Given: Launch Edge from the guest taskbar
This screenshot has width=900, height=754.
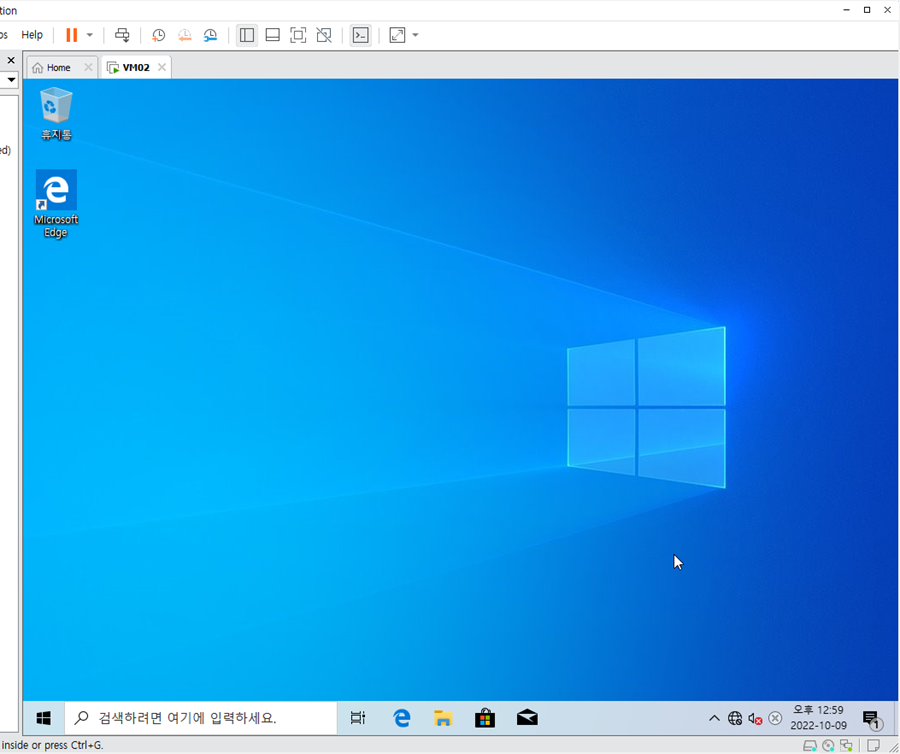Looking at the screenshot, I should click(x=402, y=718).
